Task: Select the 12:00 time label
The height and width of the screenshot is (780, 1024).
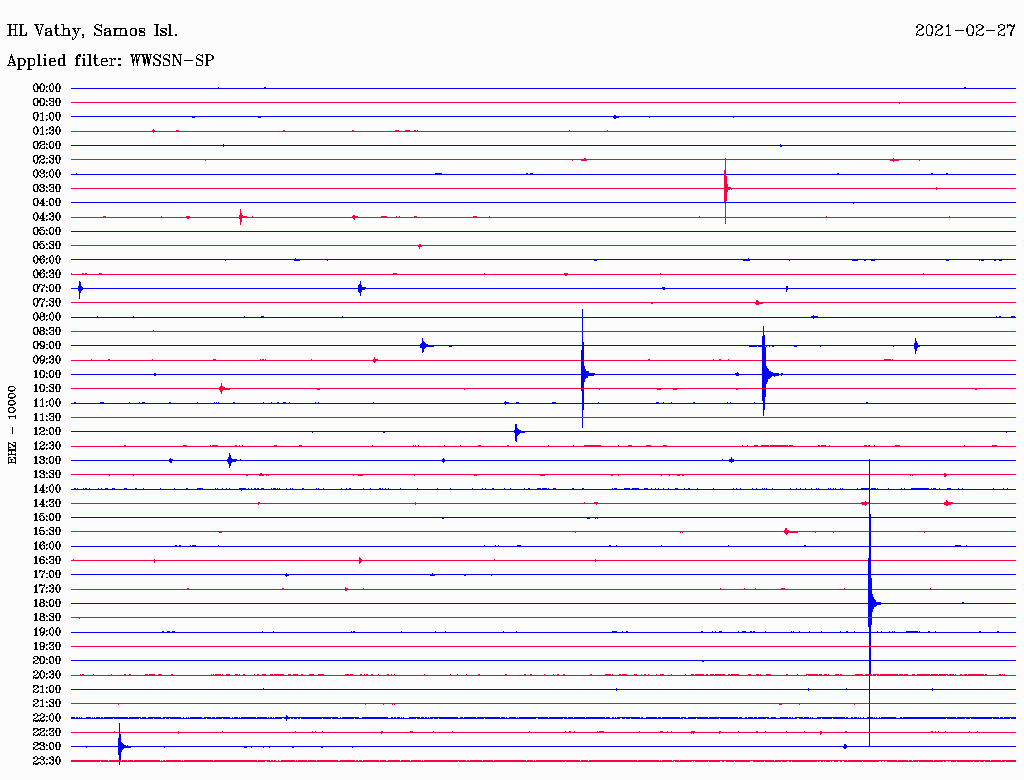Action: pos(46,431)
